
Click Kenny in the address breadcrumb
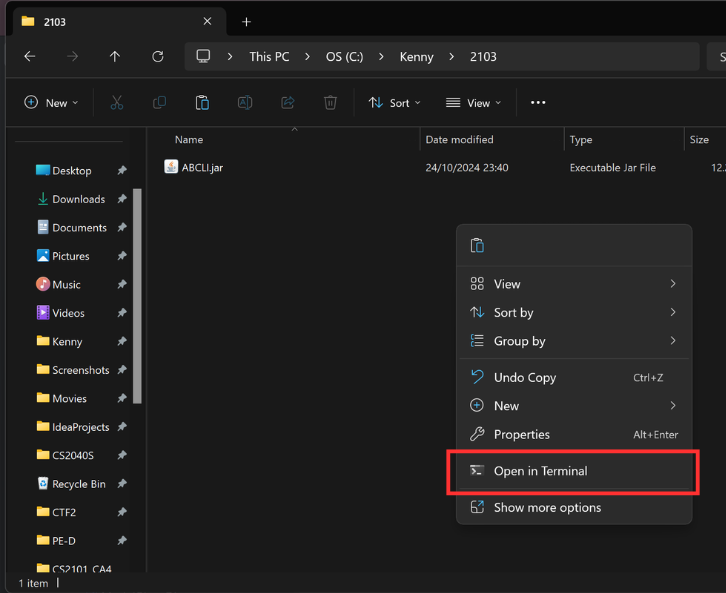(x=416, y=57)
